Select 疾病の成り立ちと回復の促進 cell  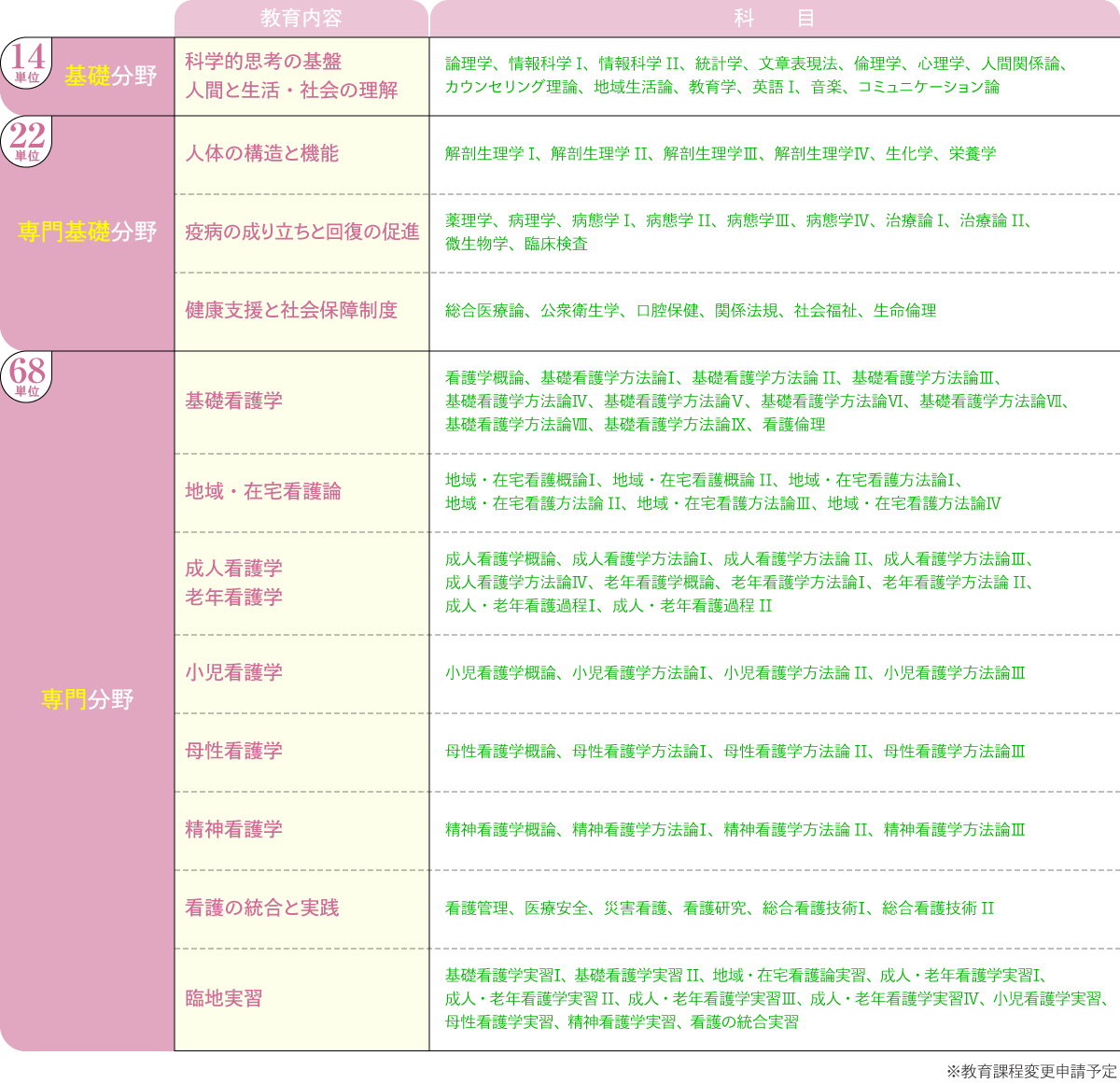click(301, 232)
